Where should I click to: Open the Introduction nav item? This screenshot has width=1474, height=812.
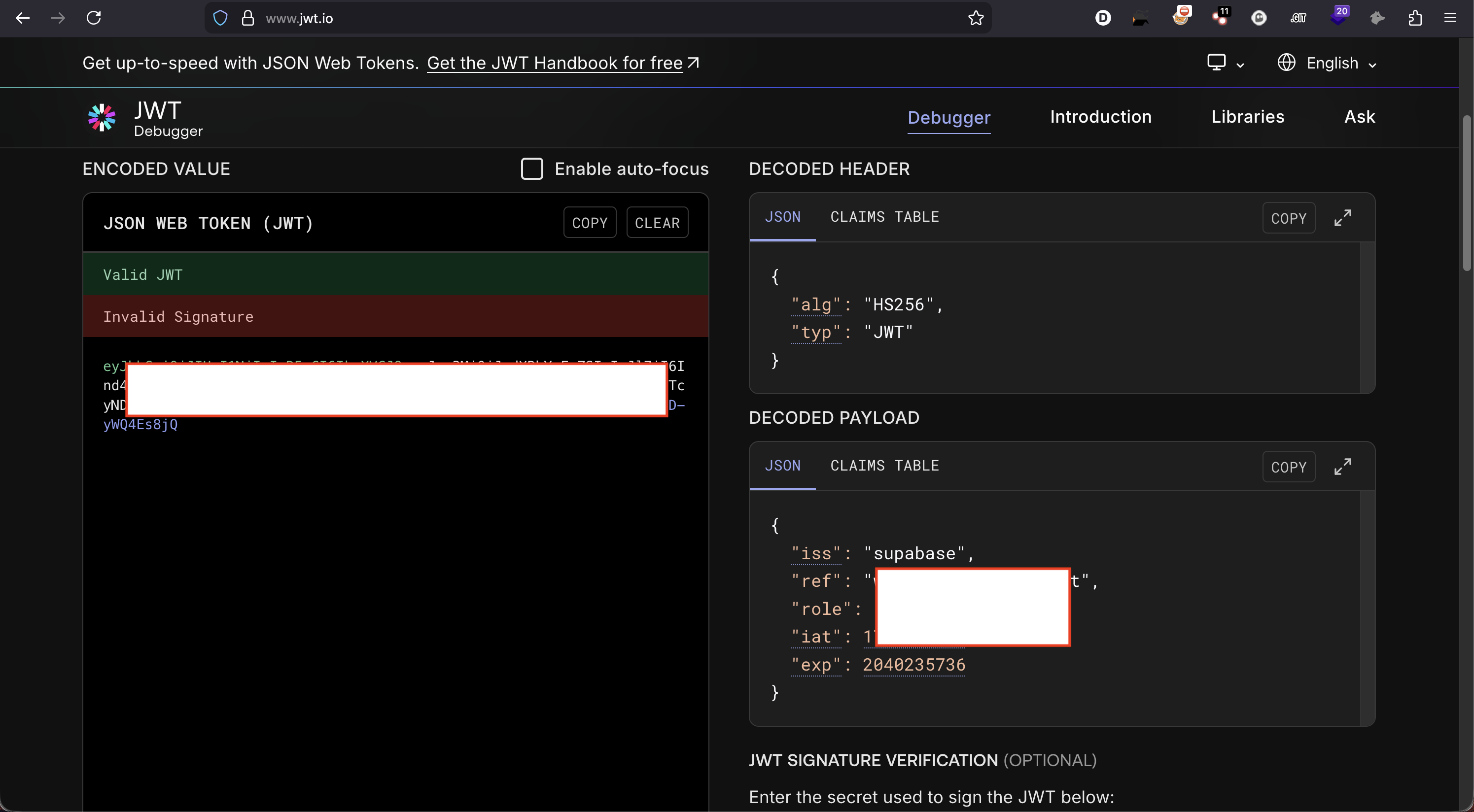(x=1100, y=117)
